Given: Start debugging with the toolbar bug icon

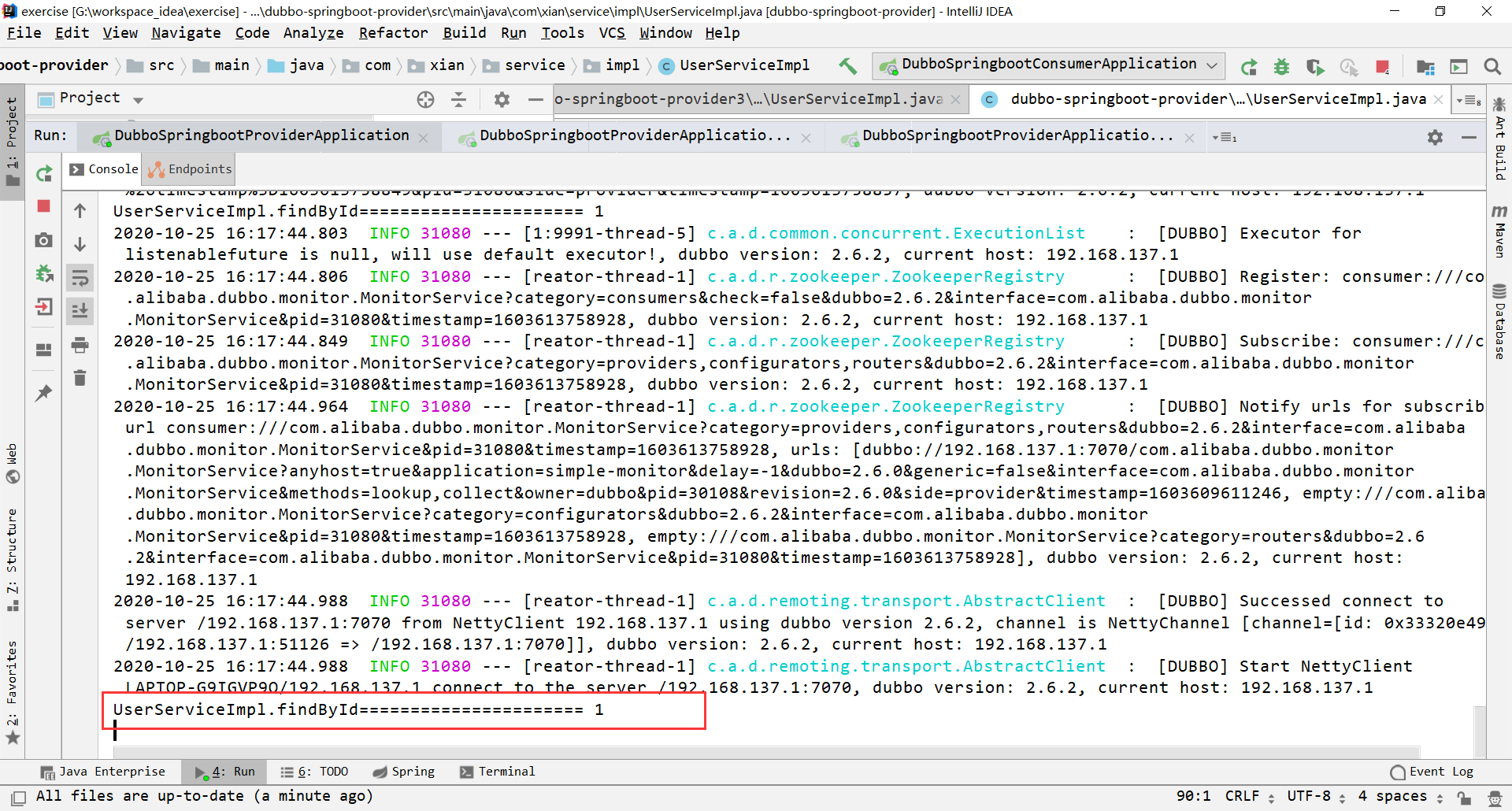Looking at the screenshot, I should (x=1282, y=67).
